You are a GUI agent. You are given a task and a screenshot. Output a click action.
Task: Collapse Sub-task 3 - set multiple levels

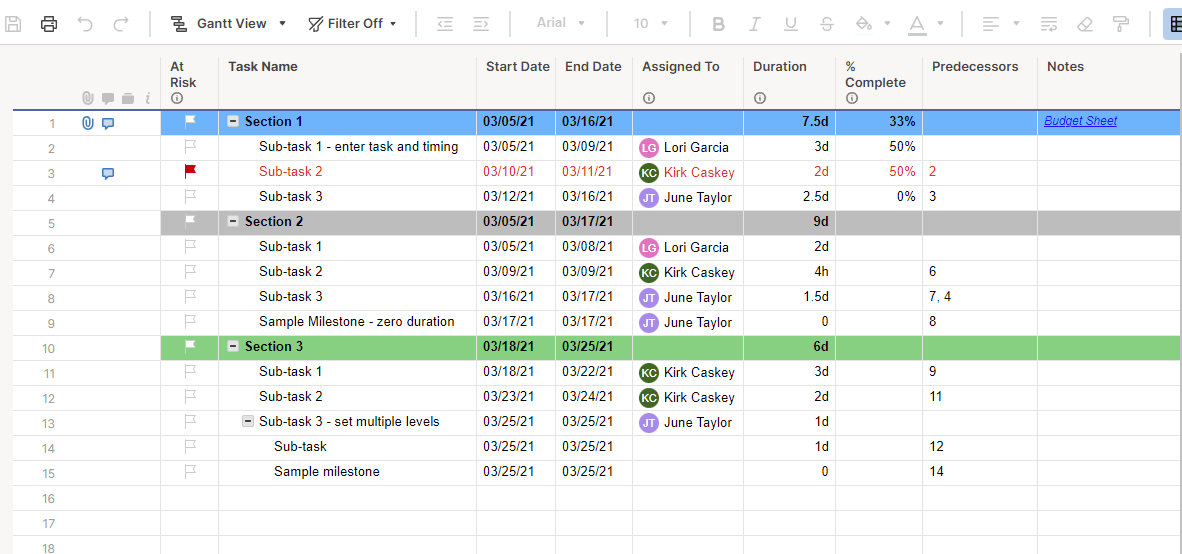coord(248,422)
